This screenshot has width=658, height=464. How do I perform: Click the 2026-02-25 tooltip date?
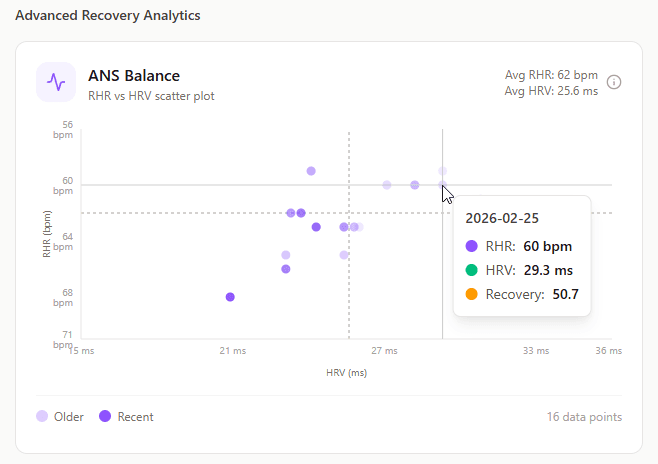click(x=502, y=218)
